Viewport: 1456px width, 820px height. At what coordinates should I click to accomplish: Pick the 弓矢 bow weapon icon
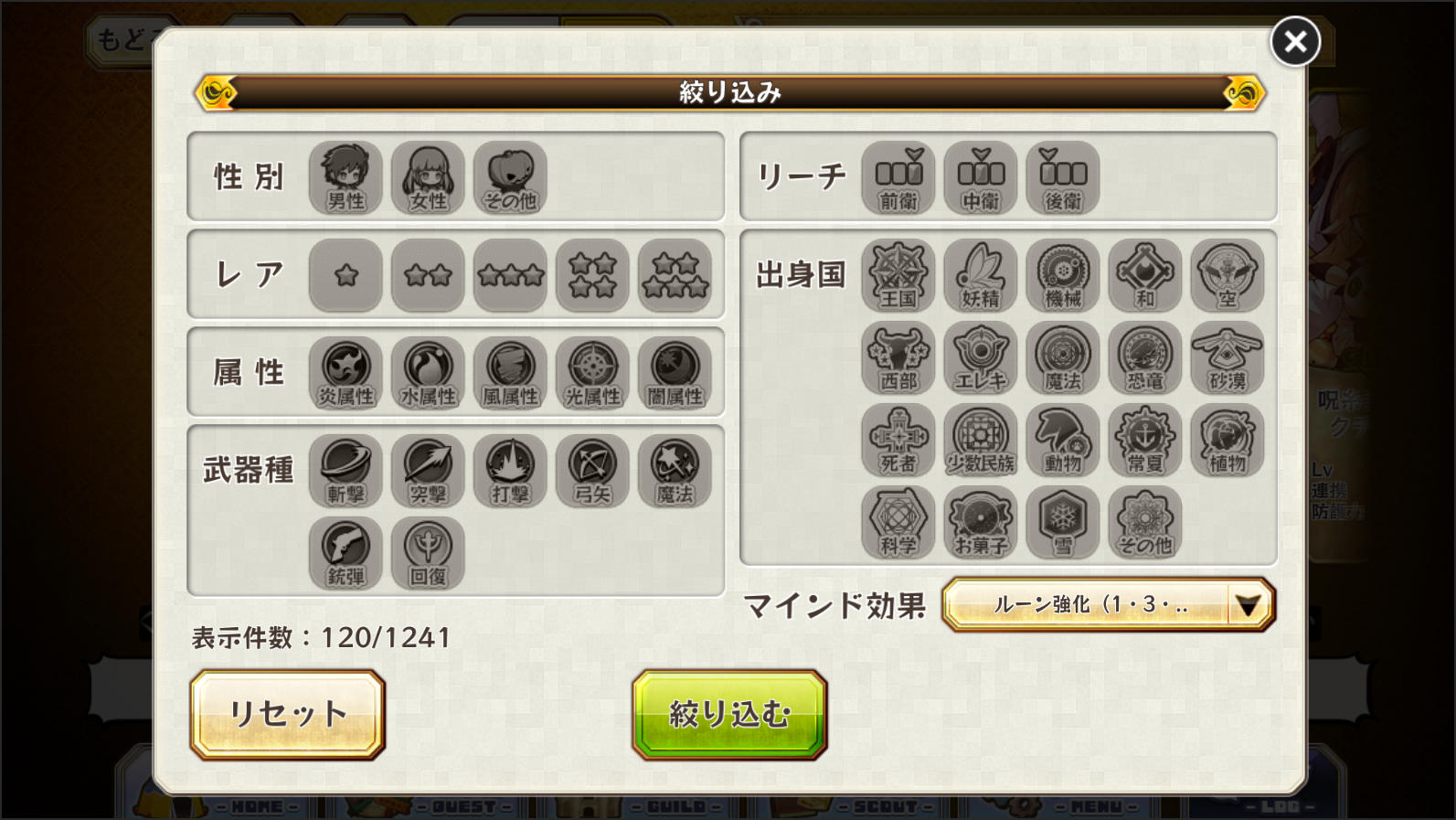[x=592, y=471]
